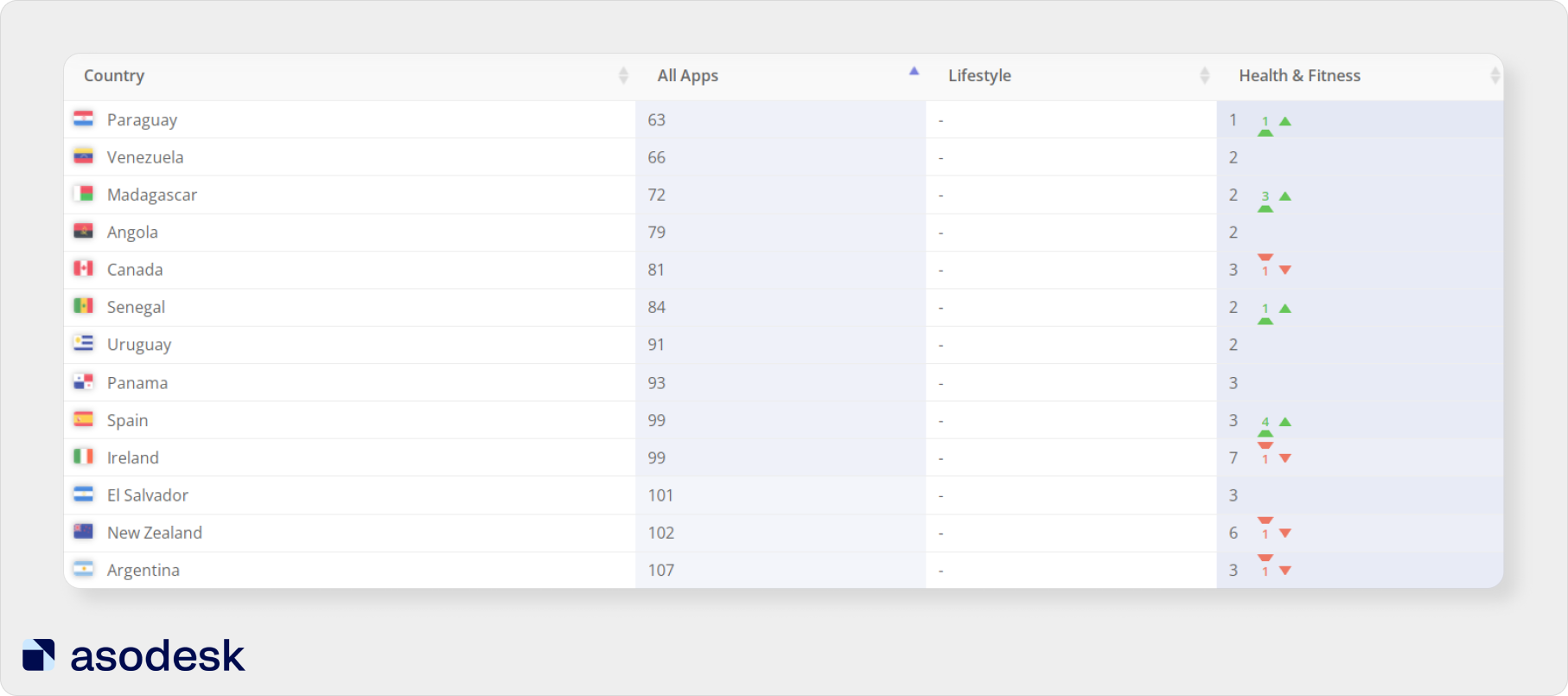Select the Panama country name
1568x696 pixels.
tap(137, 383)
